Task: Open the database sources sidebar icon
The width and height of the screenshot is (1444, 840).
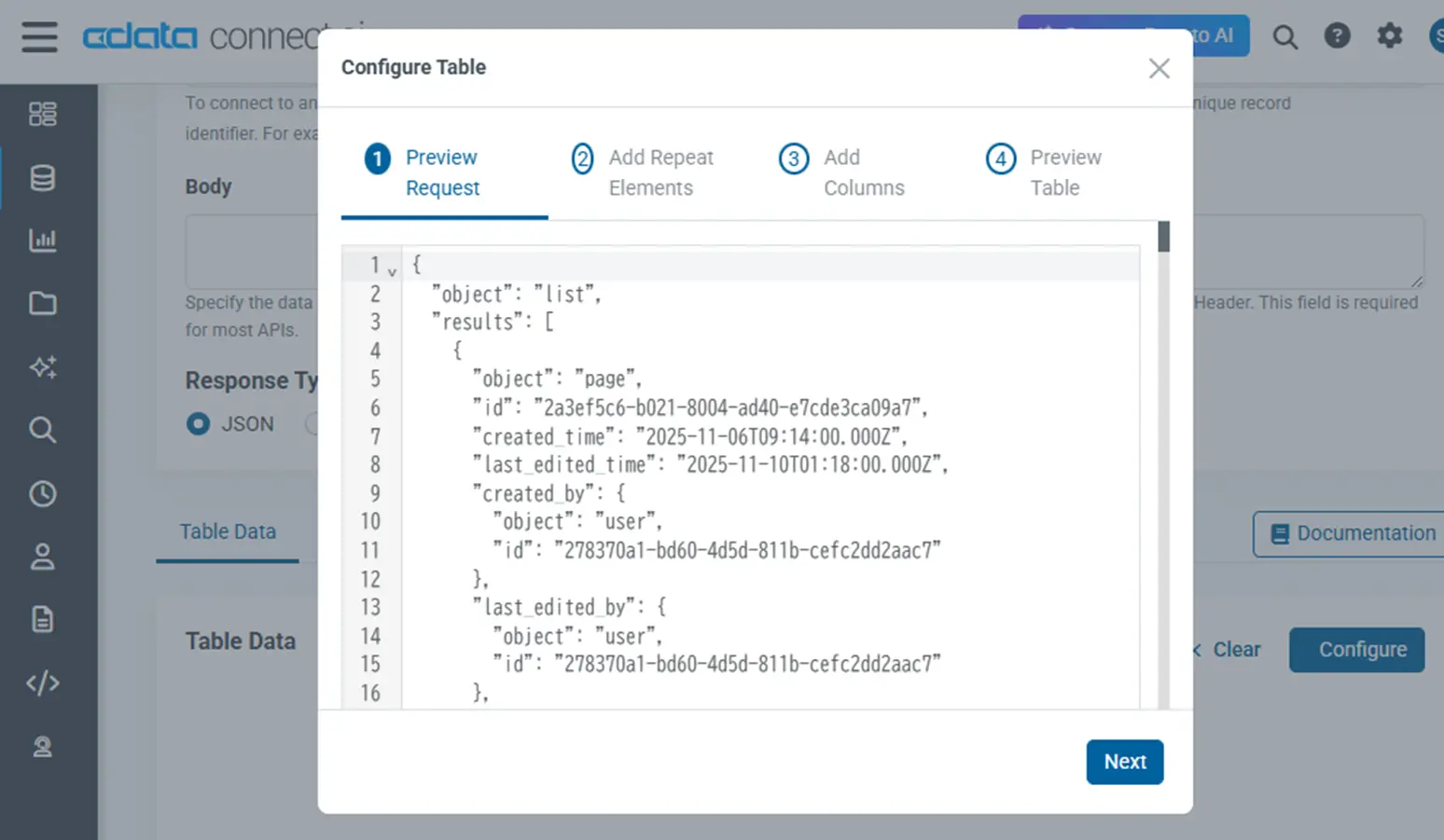Action: (43, 178)
